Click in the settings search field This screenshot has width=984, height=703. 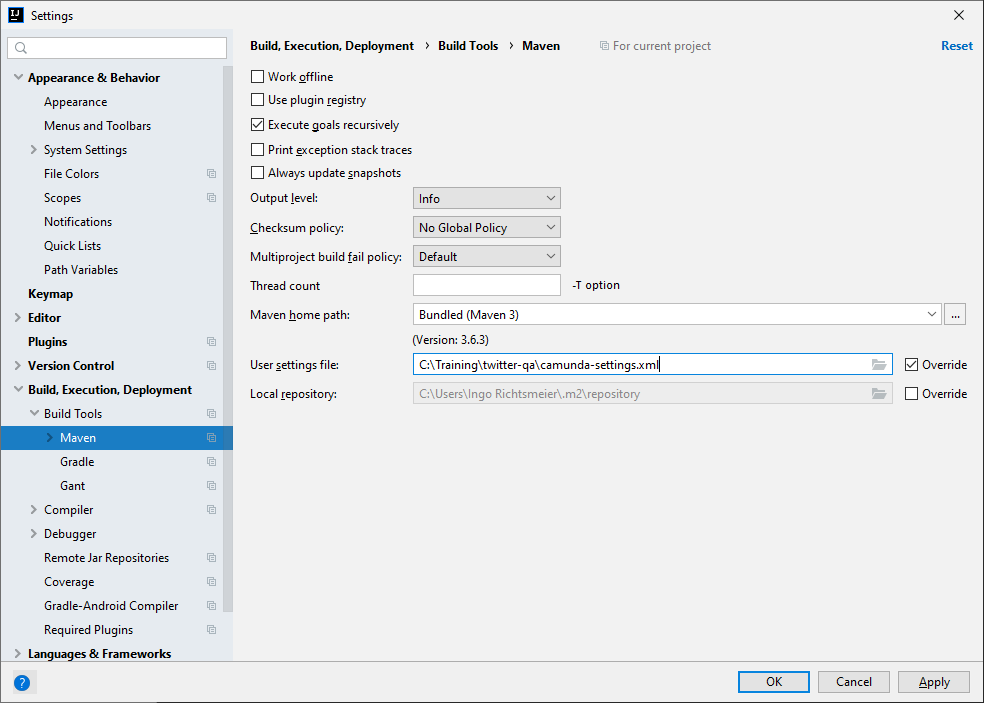coord(117,48)
